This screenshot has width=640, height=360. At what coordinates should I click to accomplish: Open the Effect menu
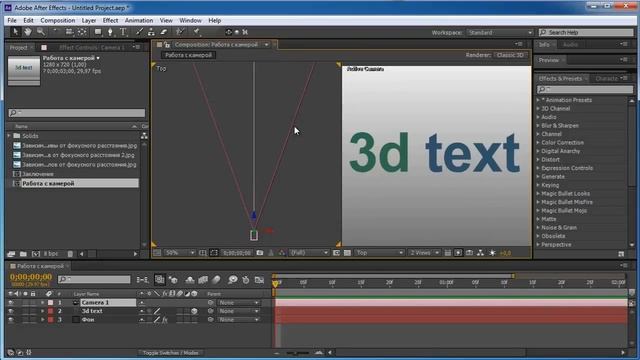(x=110, y=20)
